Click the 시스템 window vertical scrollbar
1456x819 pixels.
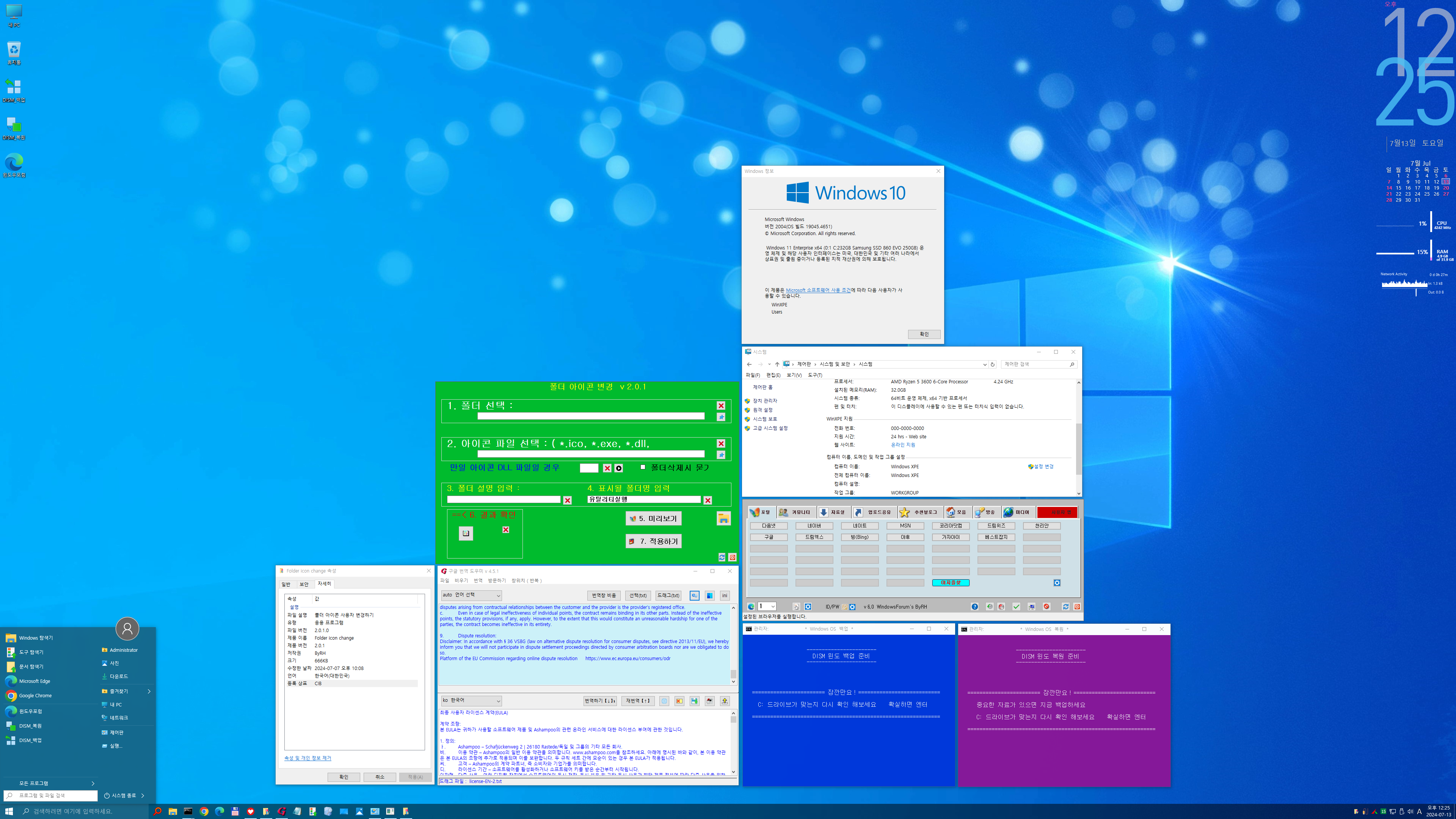click(1078, 438)
